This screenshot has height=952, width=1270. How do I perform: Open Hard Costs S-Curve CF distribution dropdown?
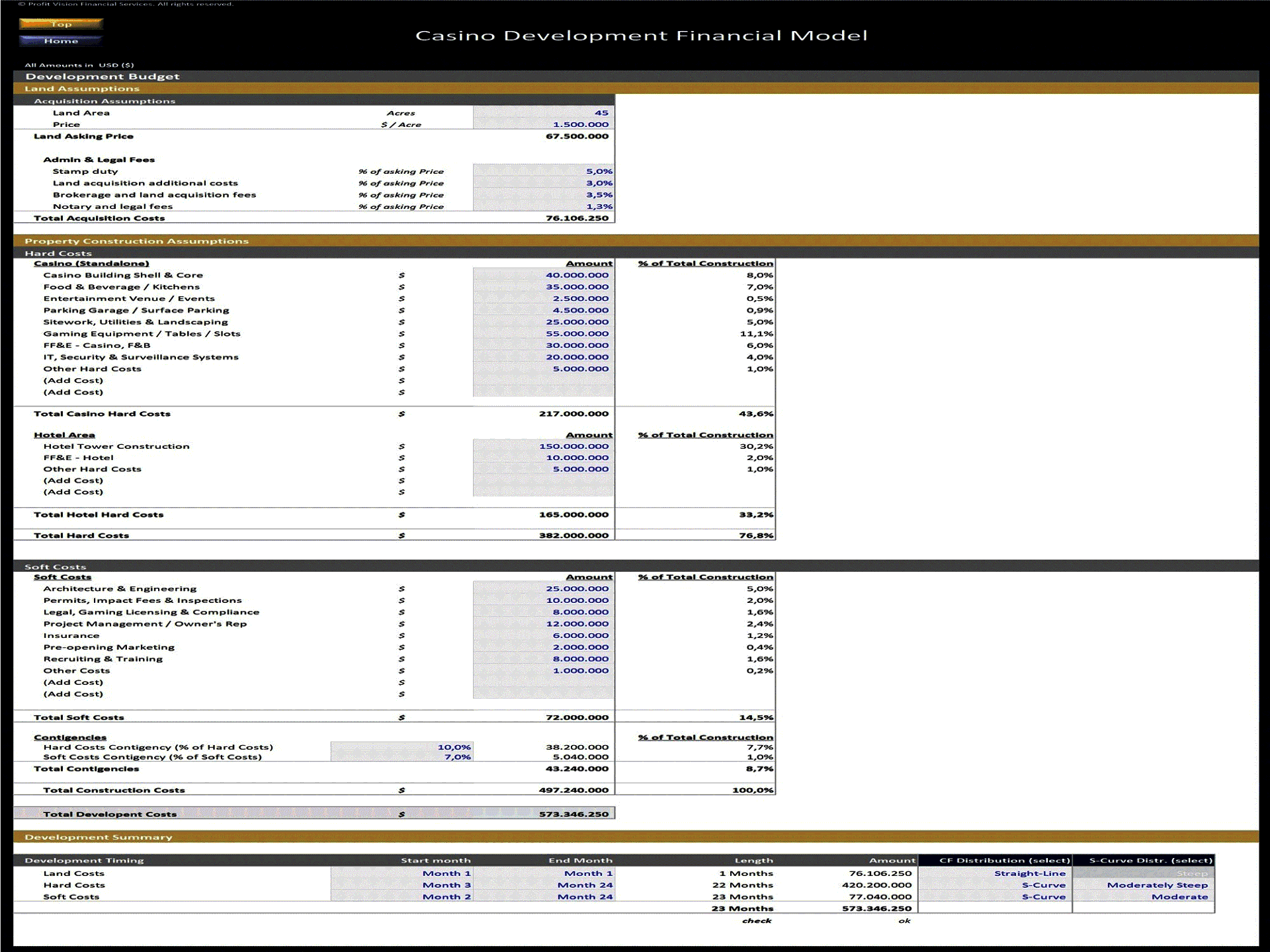(x=995, y=885)
